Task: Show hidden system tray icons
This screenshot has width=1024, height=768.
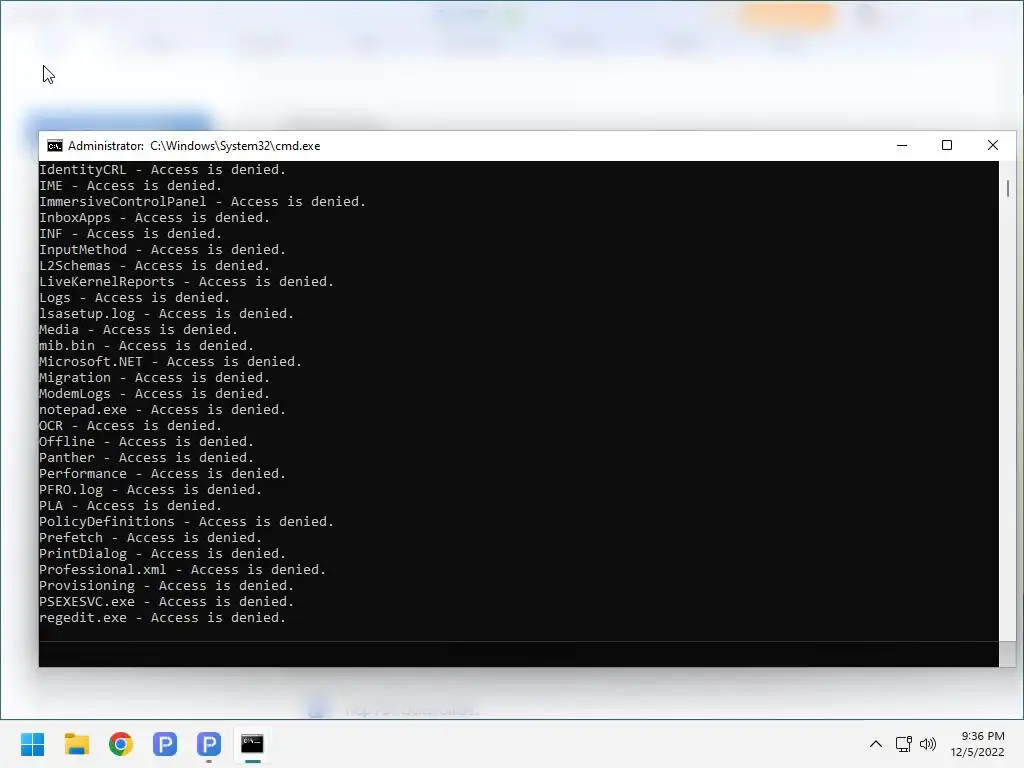Action: pos(876,744)
